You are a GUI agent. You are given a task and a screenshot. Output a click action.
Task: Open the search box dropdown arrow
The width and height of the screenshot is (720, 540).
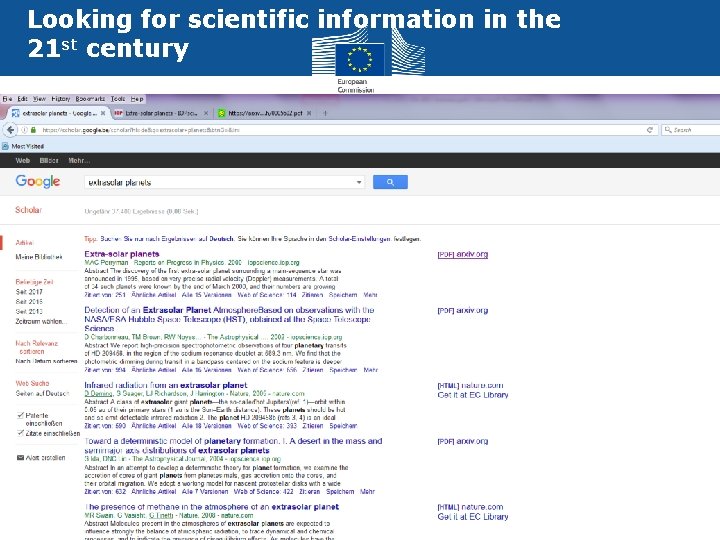359,182
